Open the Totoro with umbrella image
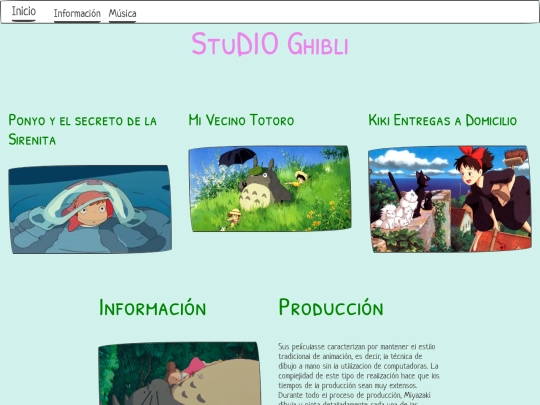 click(270, 188)
